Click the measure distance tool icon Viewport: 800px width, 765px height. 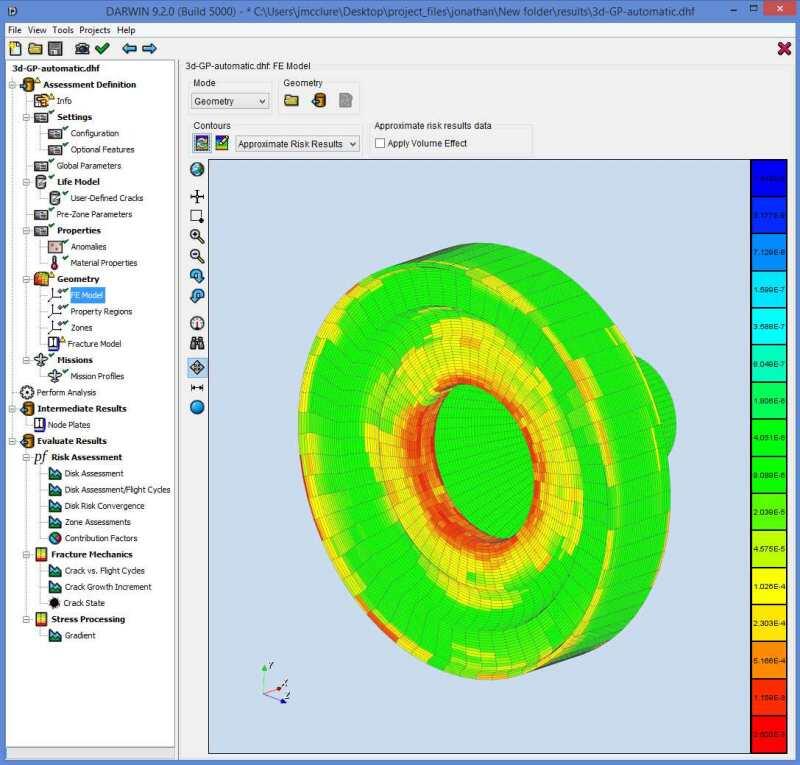coord(197,387)
